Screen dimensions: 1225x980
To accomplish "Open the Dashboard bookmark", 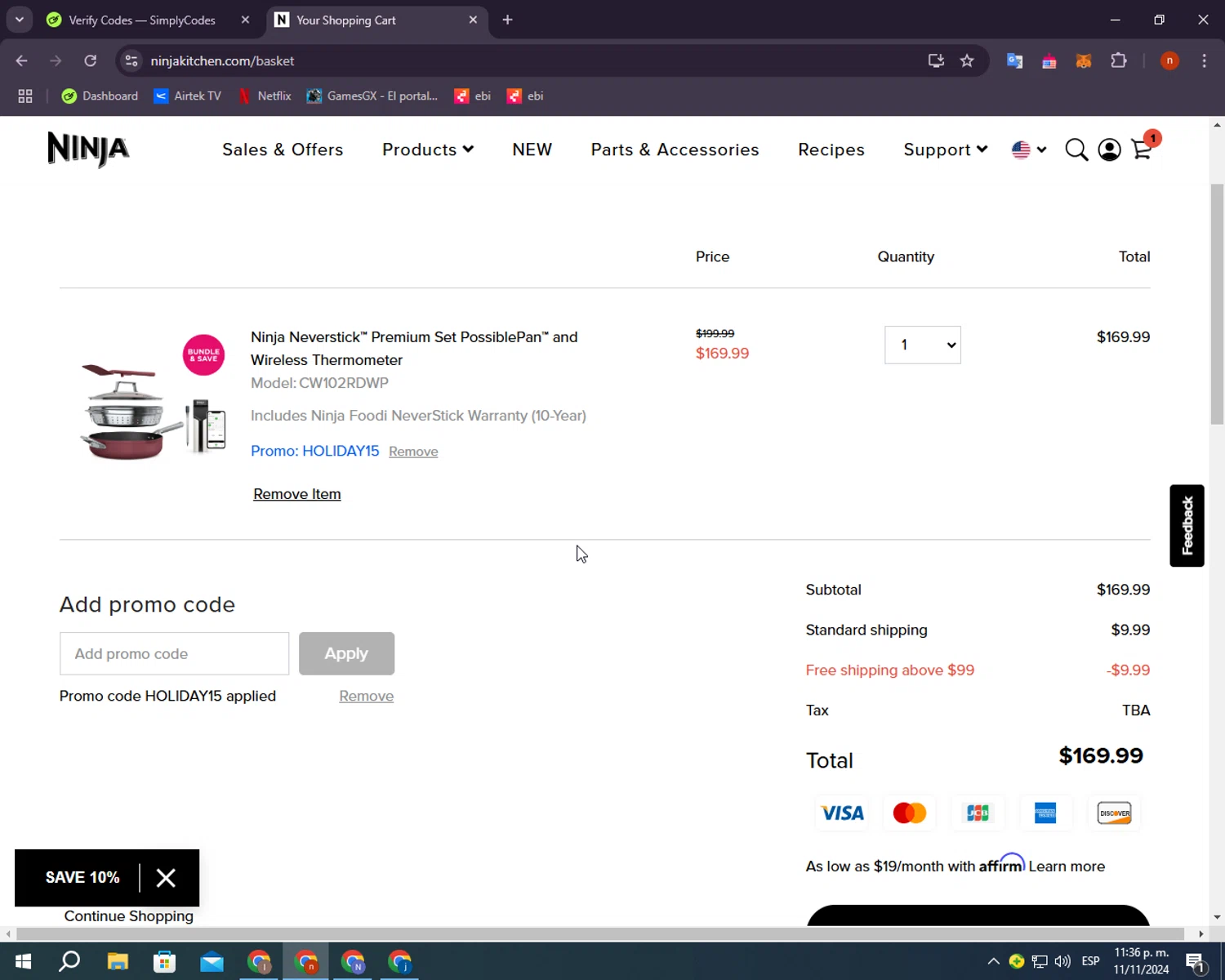I will tap(100, 96).
